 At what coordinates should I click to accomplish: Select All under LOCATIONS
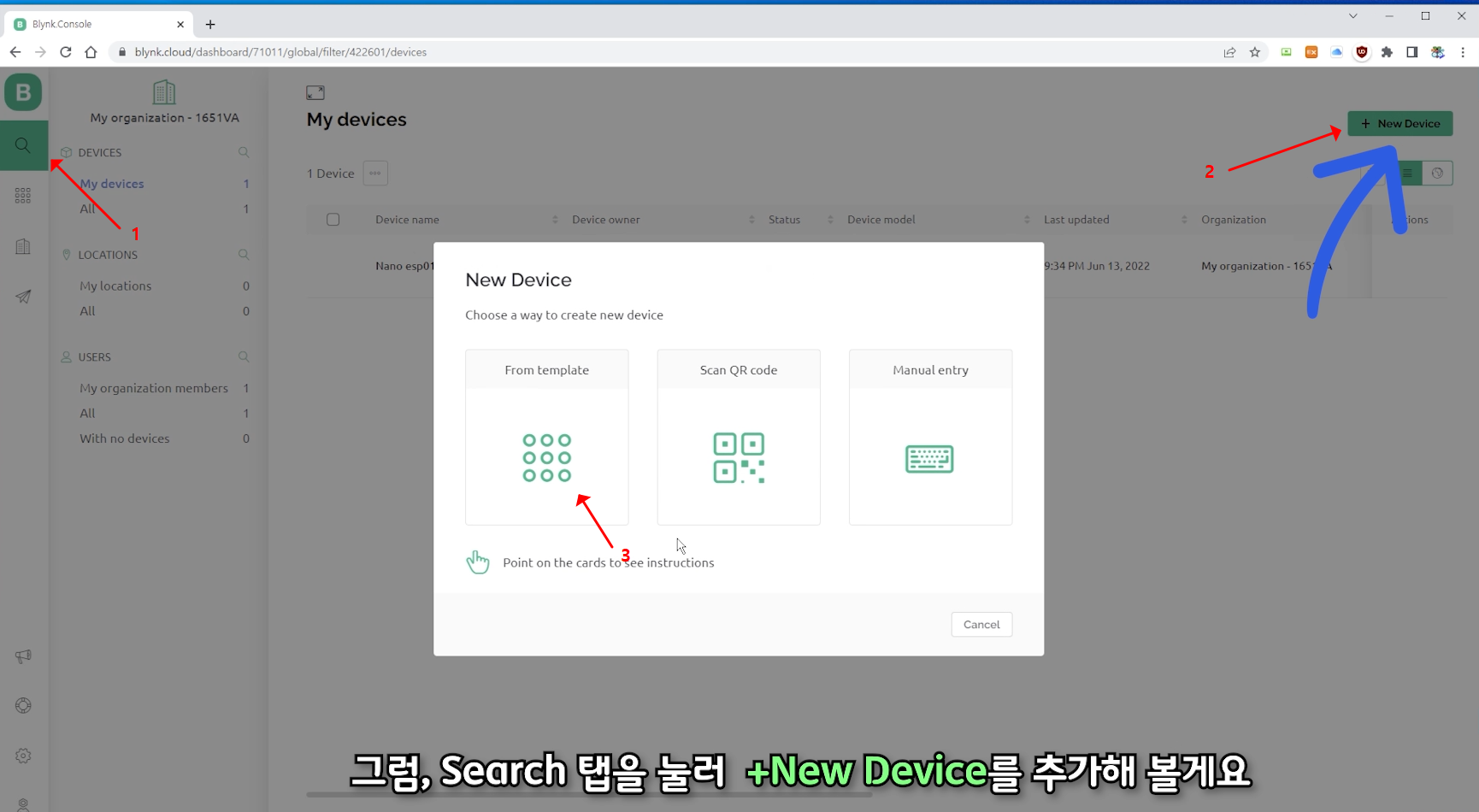click(x=87, y=311)
